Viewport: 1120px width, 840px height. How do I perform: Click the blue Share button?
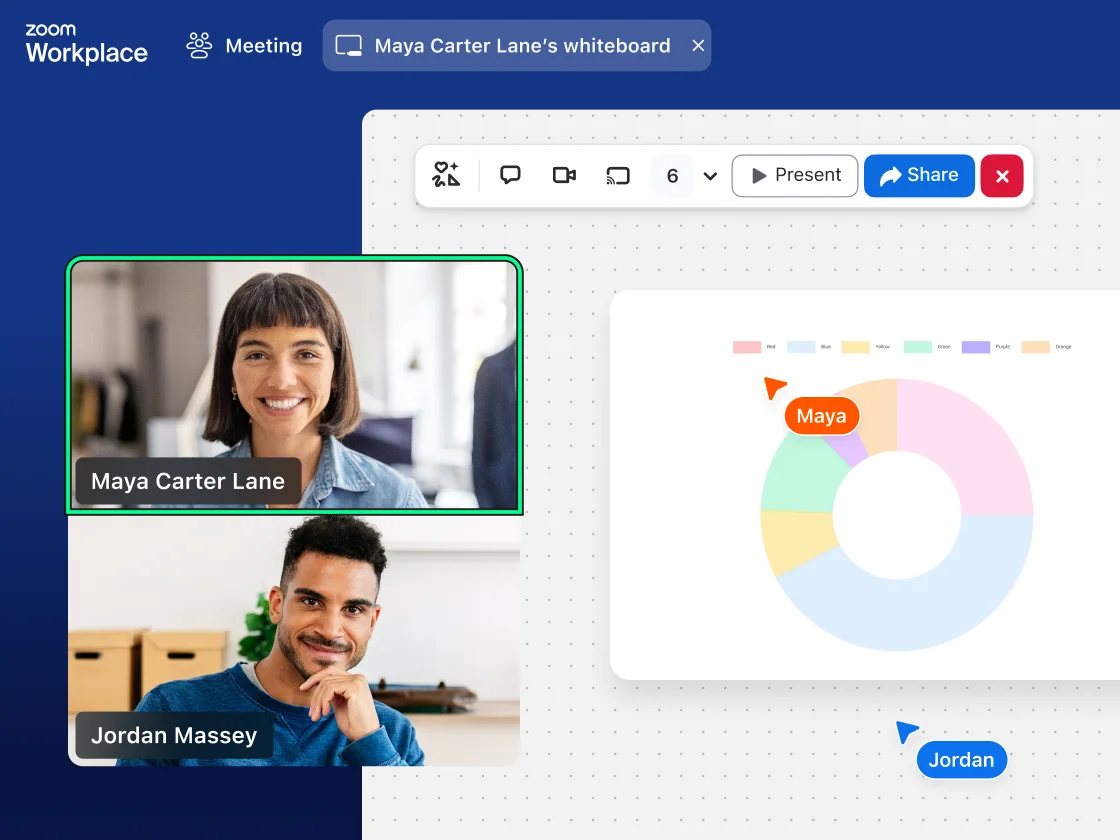coord(919,175)
